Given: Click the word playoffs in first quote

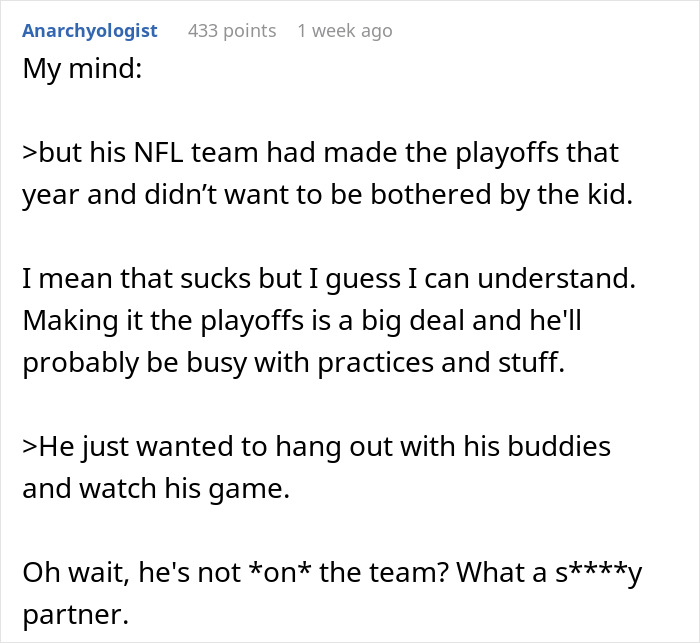Looking at the screenshot, I should click(x=507, y=153).
